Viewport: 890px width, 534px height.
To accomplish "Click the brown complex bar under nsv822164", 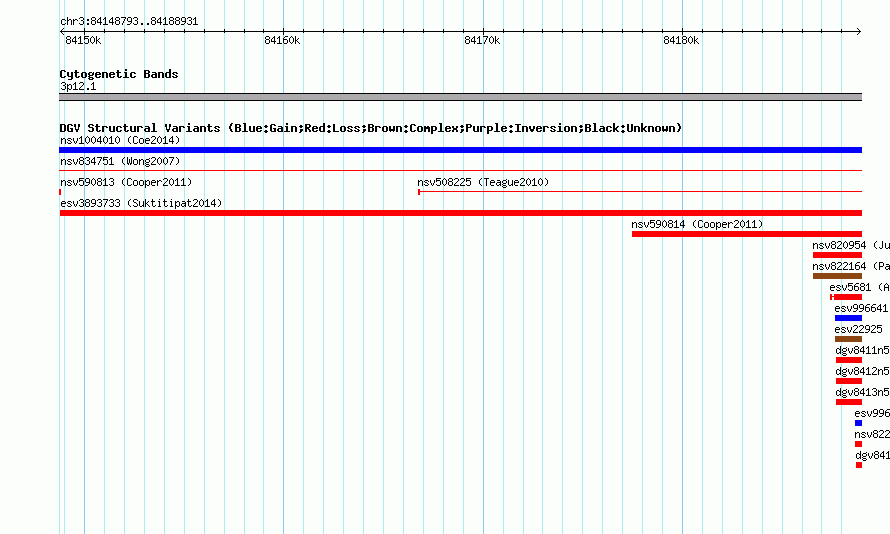I will point(837,276).
